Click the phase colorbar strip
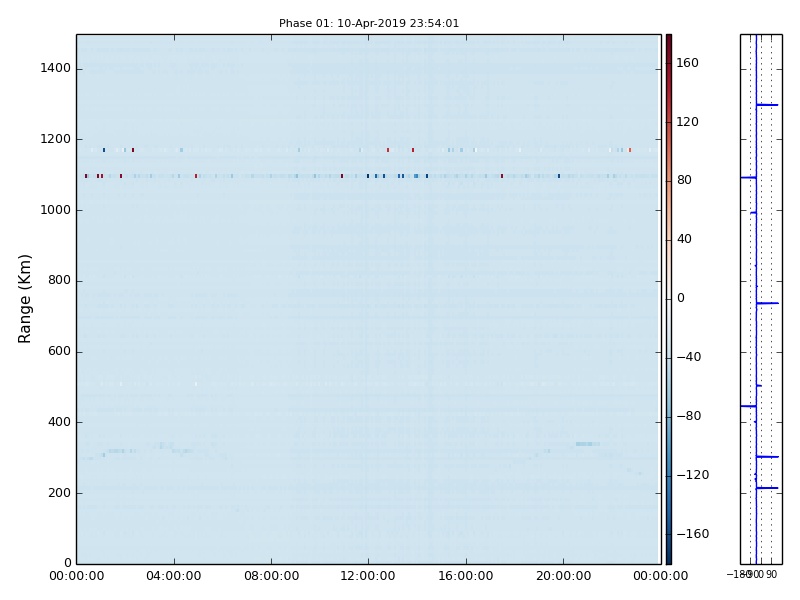 [669, 299]
